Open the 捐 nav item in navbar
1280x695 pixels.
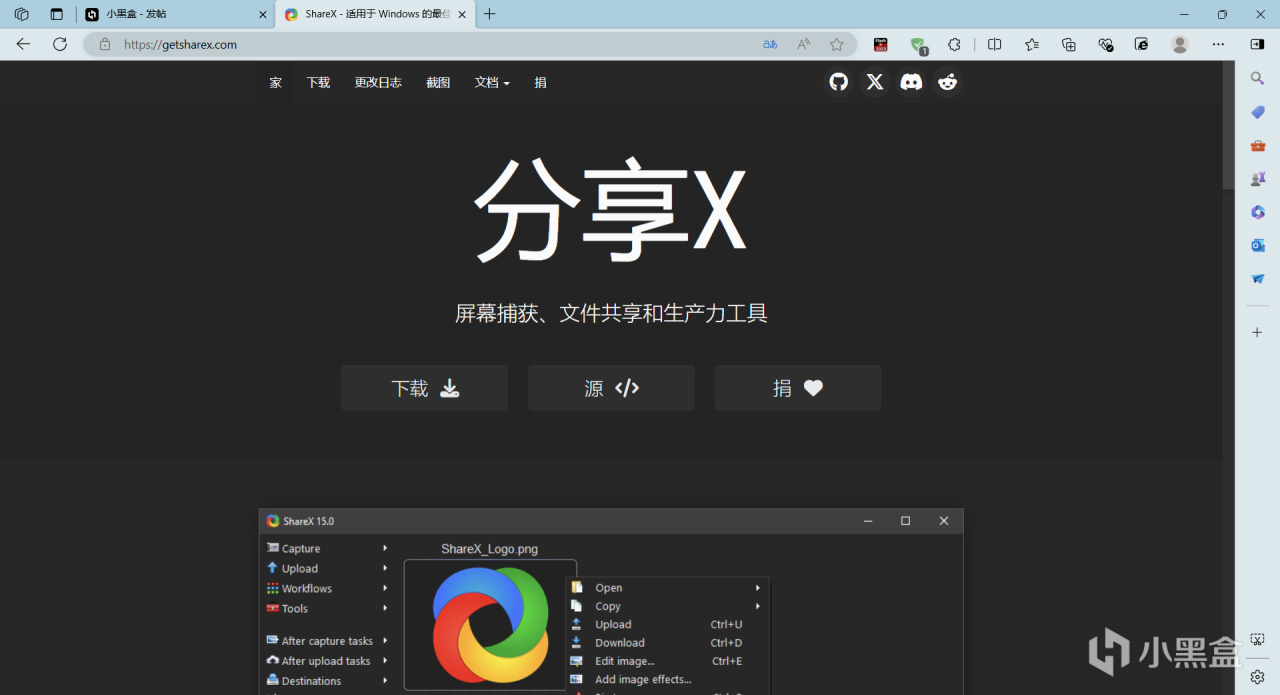click(x=540, y=82)
